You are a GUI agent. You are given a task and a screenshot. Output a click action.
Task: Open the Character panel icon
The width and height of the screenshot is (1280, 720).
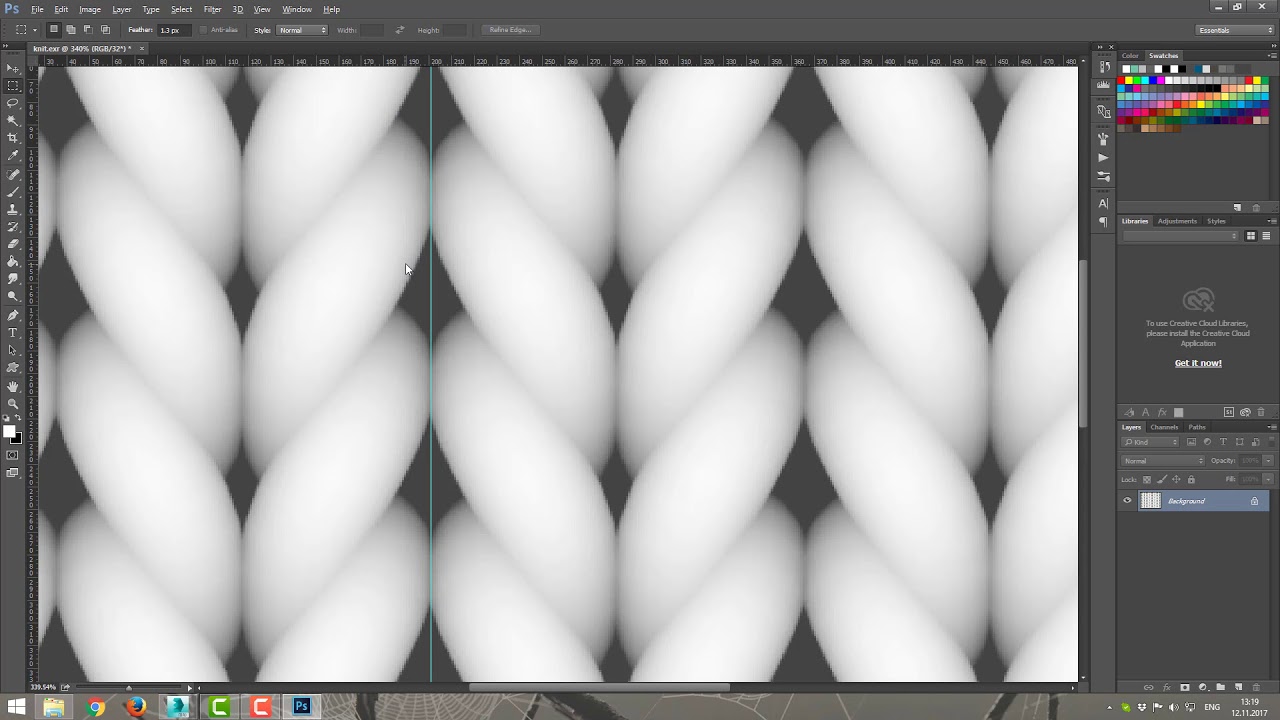coord(1103,204)
